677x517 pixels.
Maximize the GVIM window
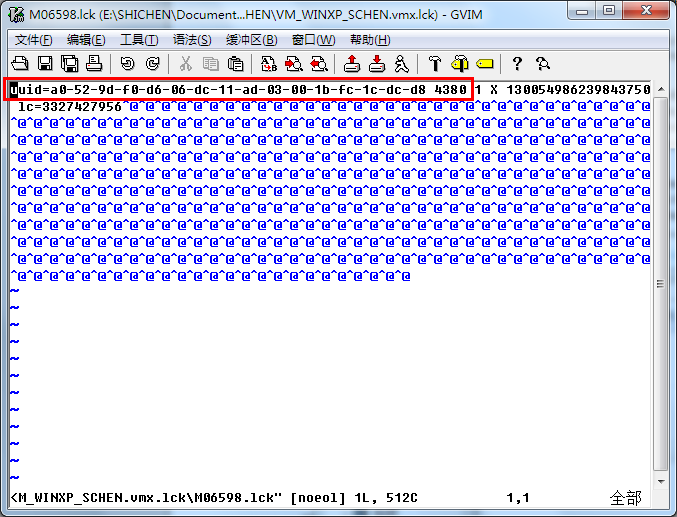click(609, 11)
